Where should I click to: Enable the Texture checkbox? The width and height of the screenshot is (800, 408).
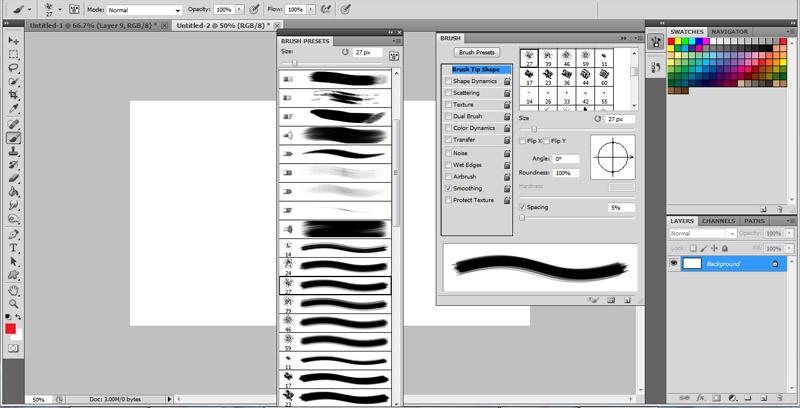point(448,105)
